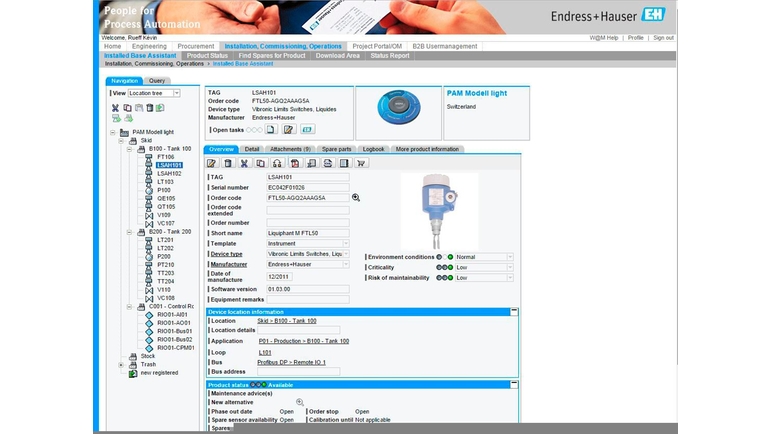Click the first green-arrow icon in navigation panel's second row
This screenshot has height=434, width=771.
coord(116,118)
